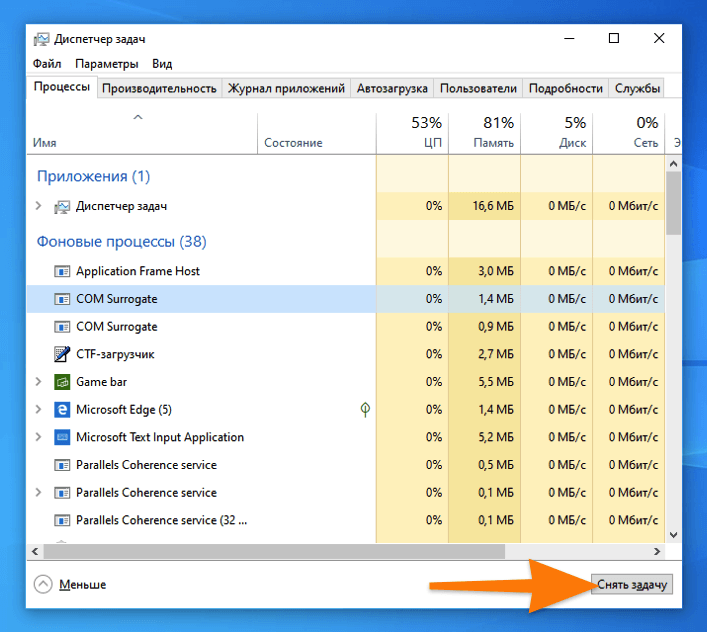Click the 5,5 МБ memory value
The width and height of the screenshot is (707, 632).
tap(496, 382)
